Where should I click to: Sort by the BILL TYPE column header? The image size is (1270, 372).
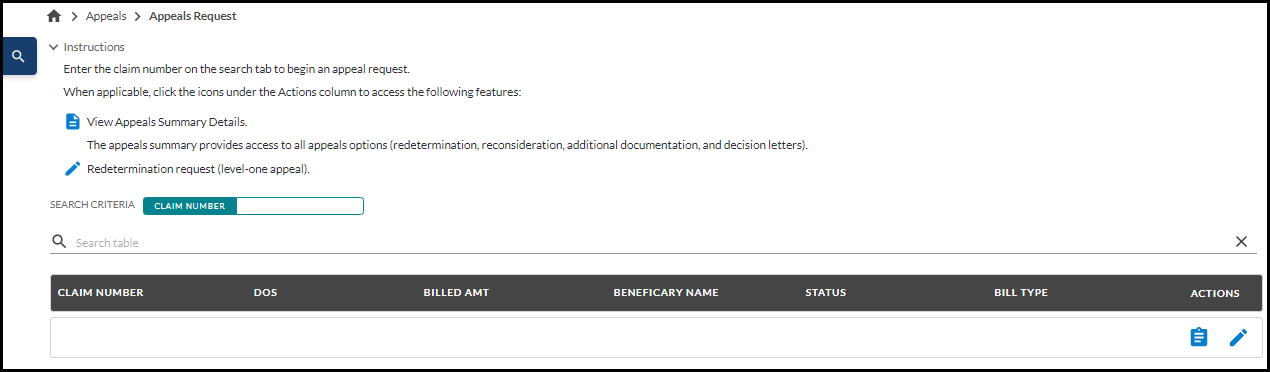pyautogui.click(x=1021, y=293)
